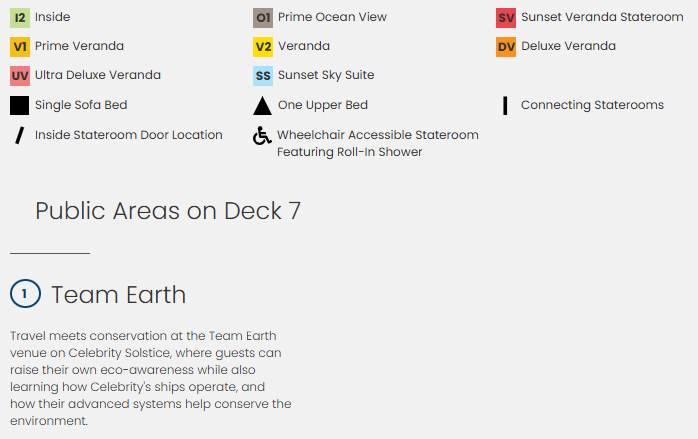Click the Inside Stateroom Door Location slash
The width and height of the screenshot is (698, 439).
pos(19,135)
